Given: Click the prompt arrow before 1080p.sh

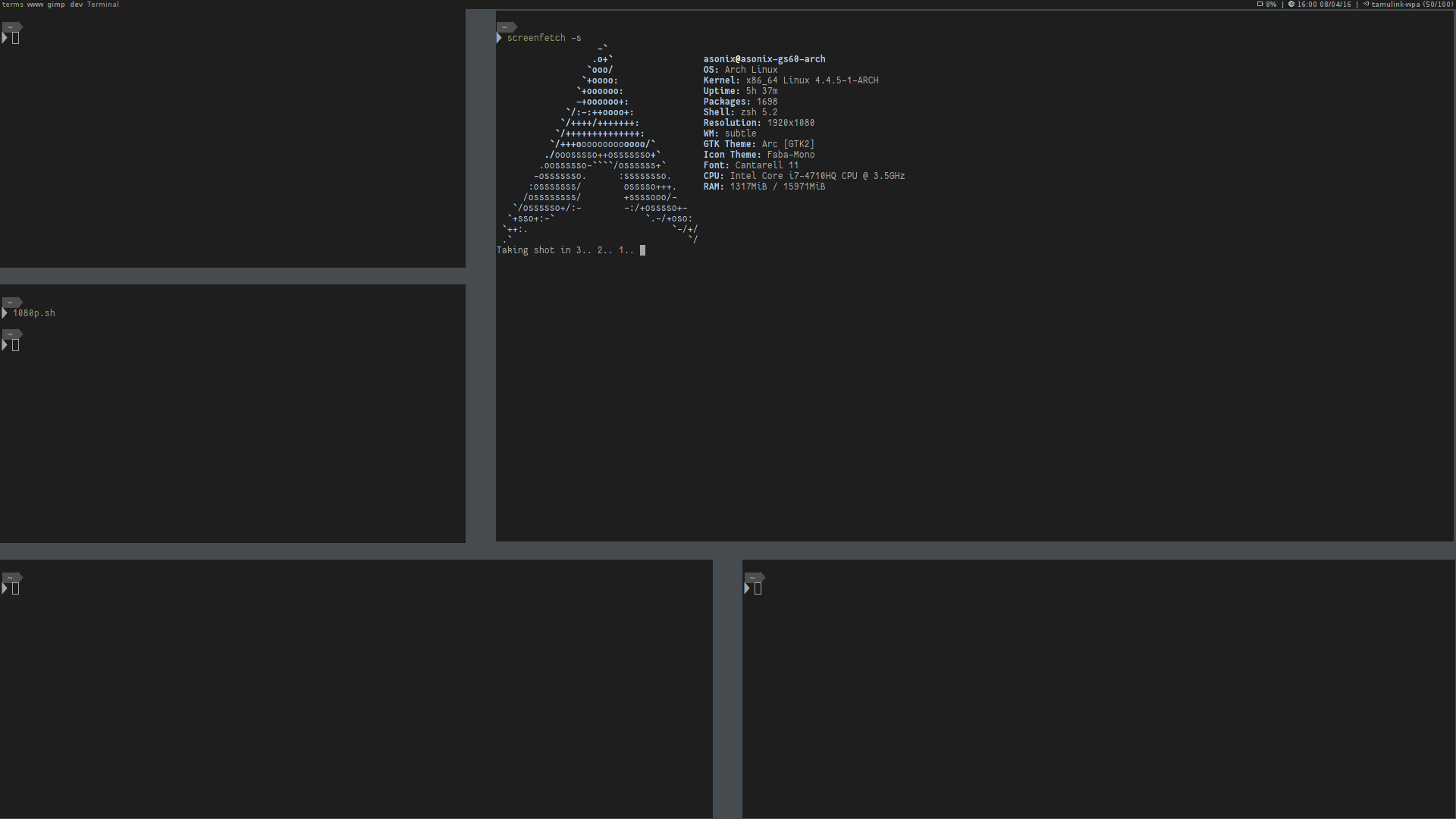Looking at the screenshot, I should [5, 312].
